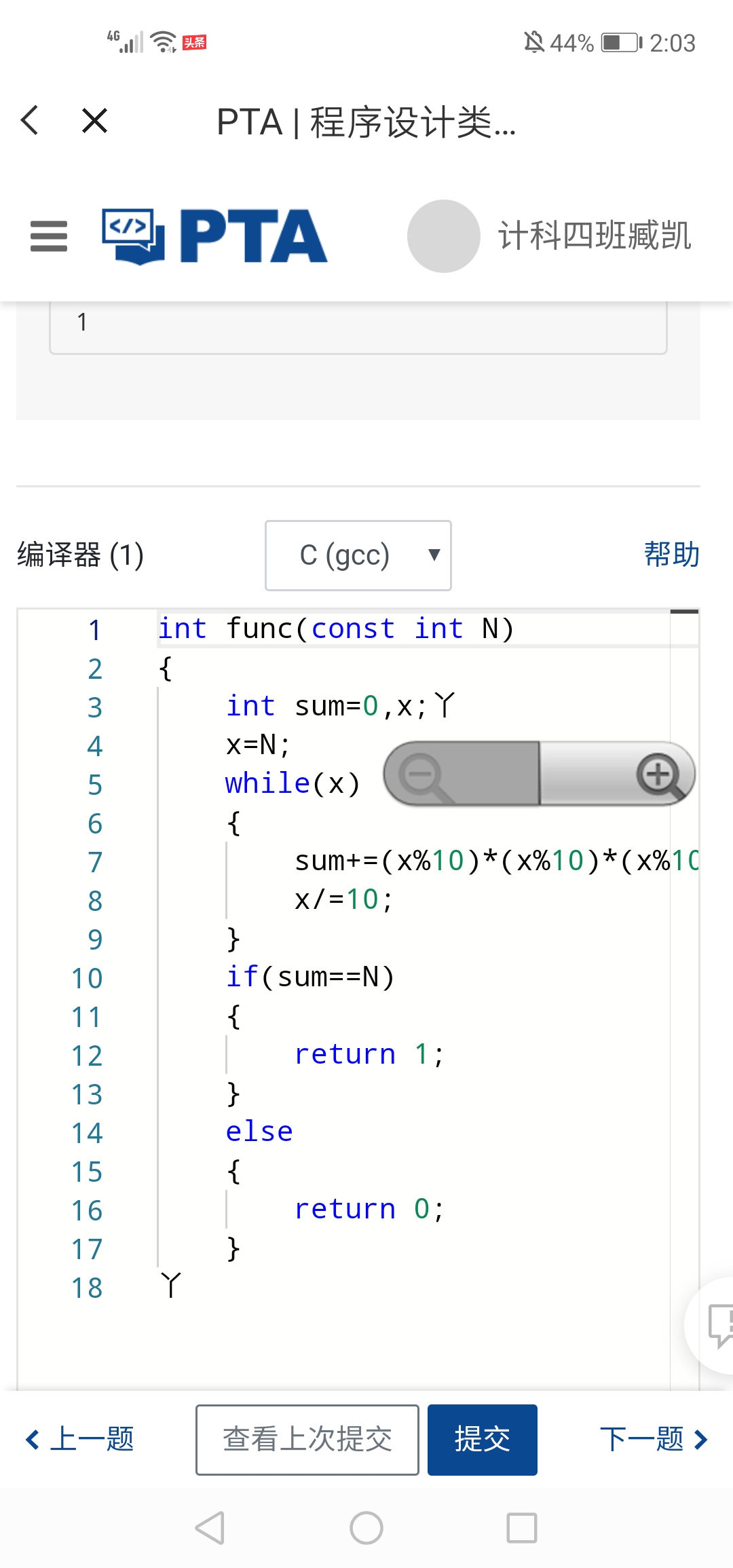Click 查看上次提交 to view last submission
This screenshot has height=1568, width=733.
pos(307,1439)
